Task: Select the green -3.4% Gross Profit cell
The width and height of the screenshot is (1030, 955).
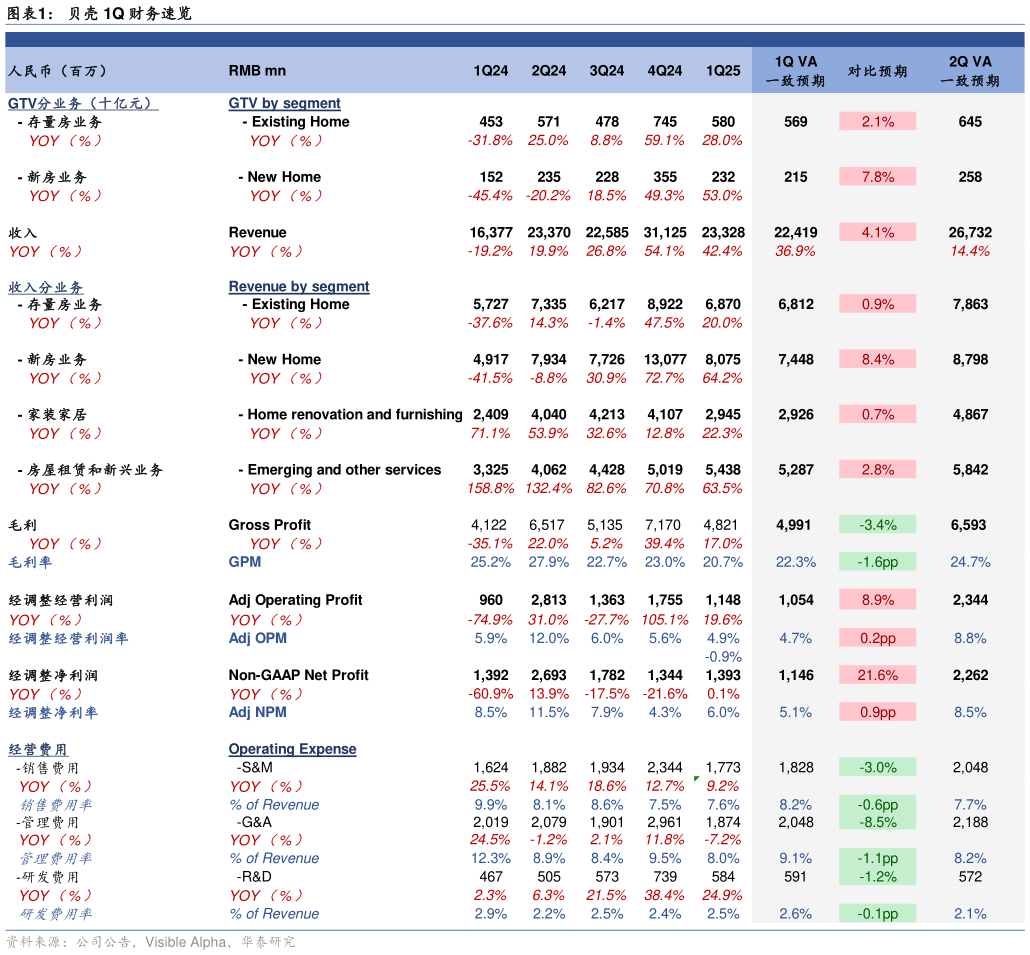Action: coord(877,524)
